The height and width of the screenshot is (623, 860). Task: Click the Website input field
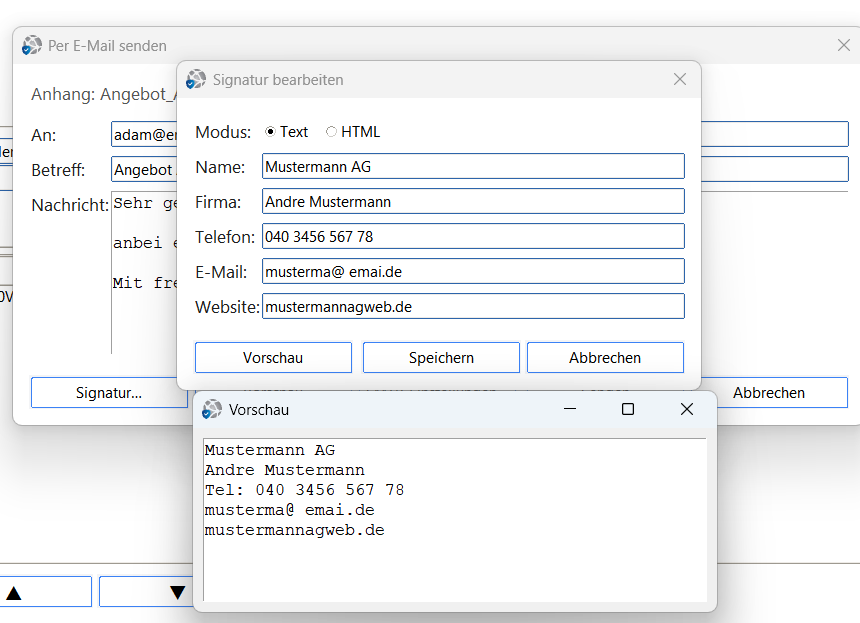click(473, 307)
